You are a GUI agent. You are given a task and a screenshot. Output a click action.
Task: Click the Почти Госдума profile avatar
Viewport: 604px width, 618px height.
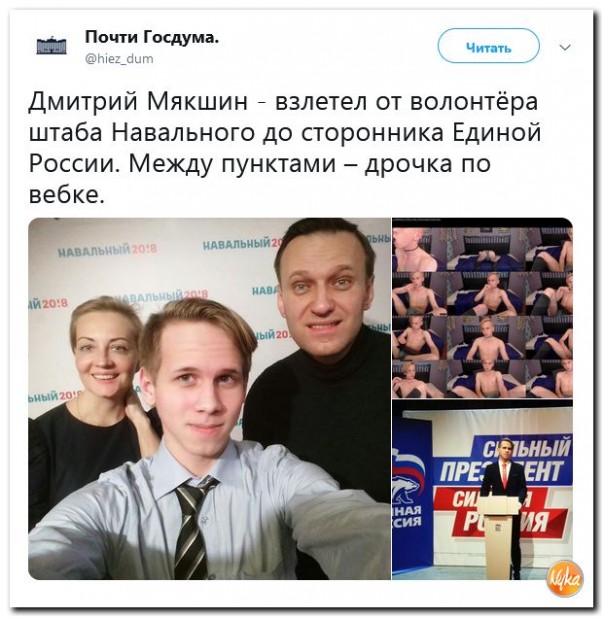click(x=51, y=47)
